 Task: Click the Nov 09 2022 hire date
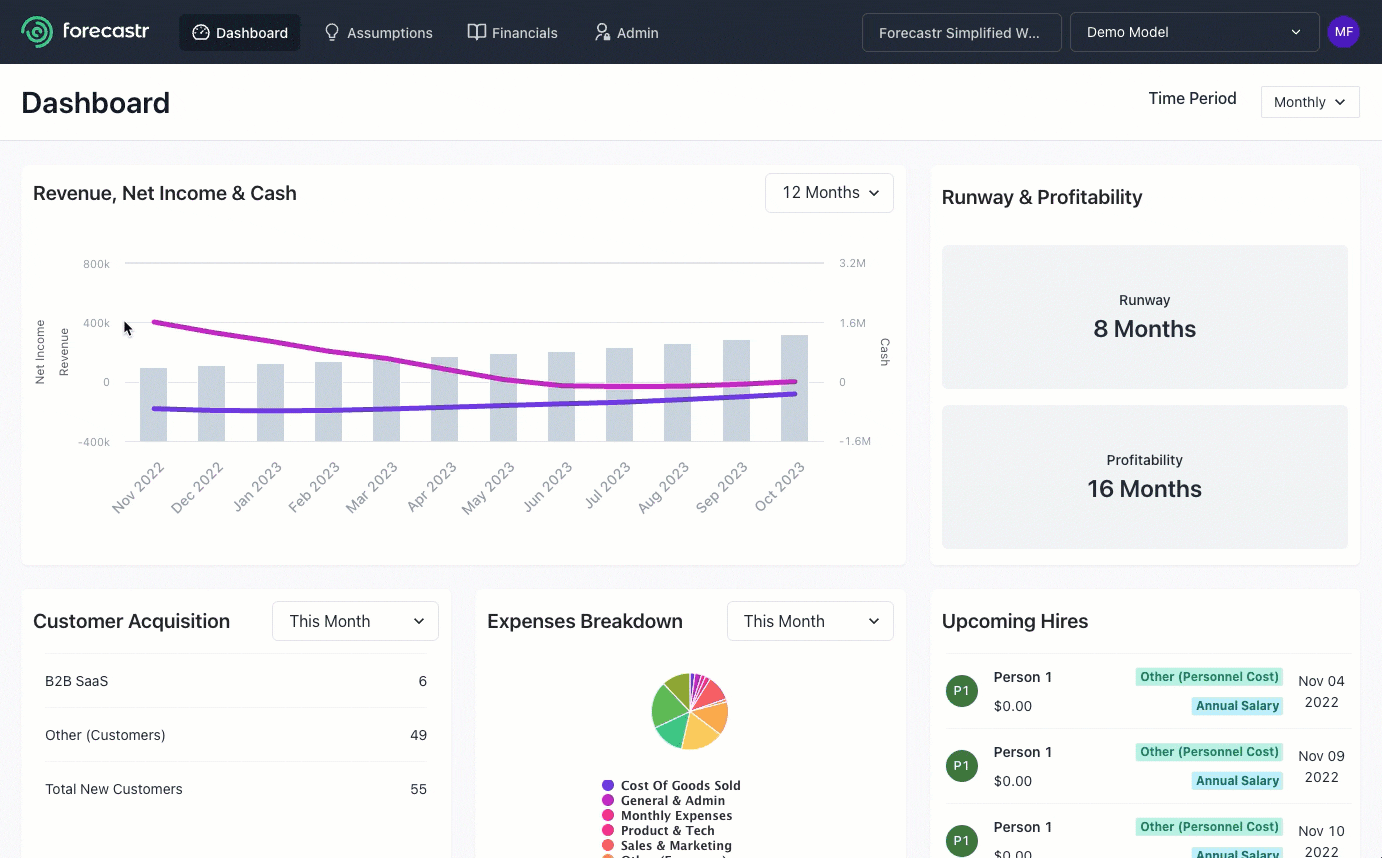point(1321,766)
